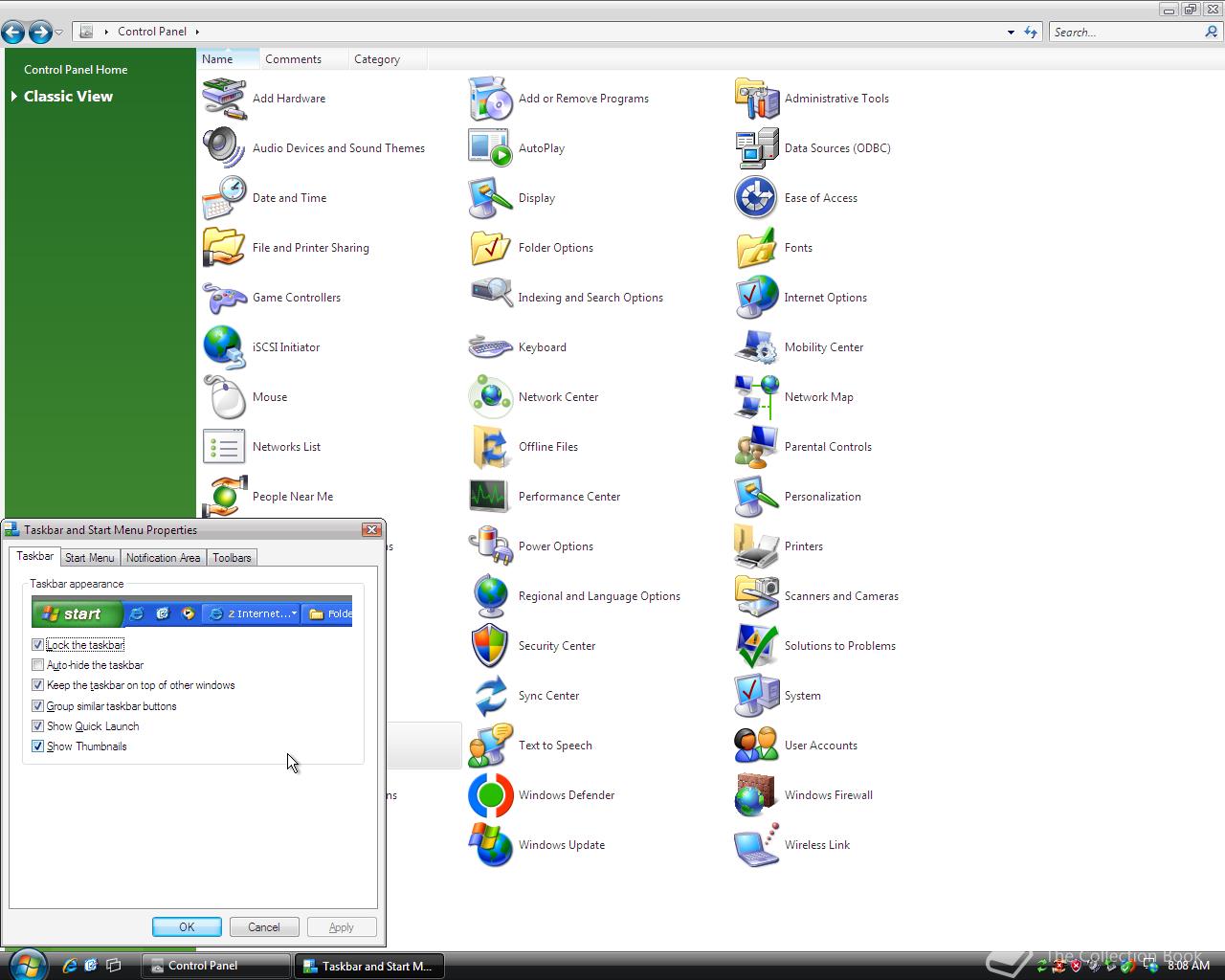The image size is (1225, 980).
Task: Select the Taskbar tab
Action: click(35, 556)
